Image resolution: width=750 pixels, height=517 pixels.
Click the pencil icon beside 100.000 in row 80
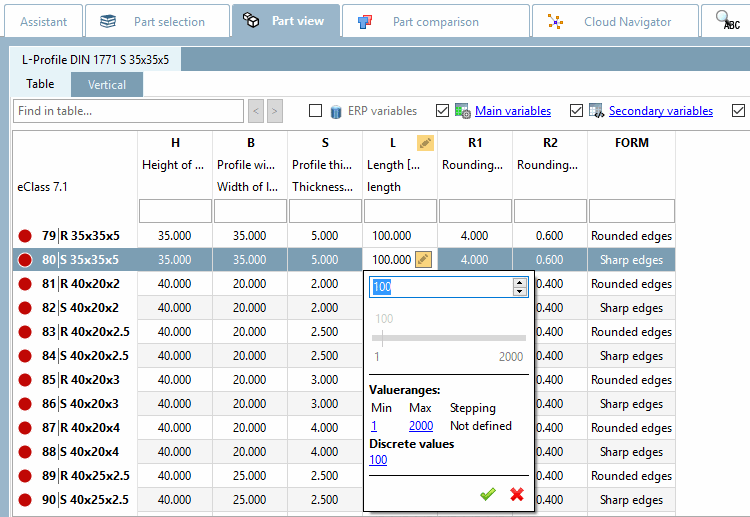(x=423, y=259)
